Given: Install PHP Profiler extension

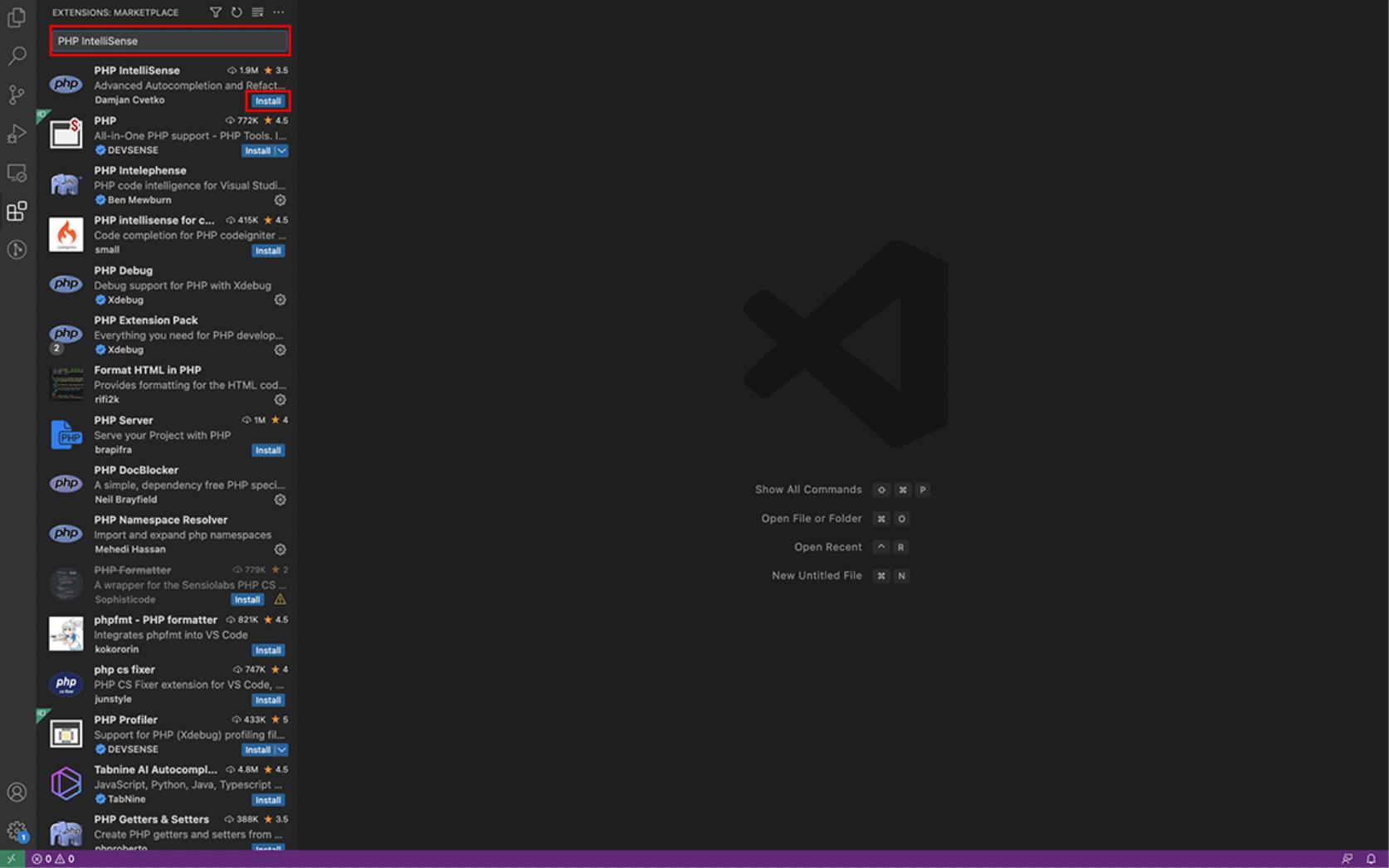Looking at the screenshot, I should point(258,750).
